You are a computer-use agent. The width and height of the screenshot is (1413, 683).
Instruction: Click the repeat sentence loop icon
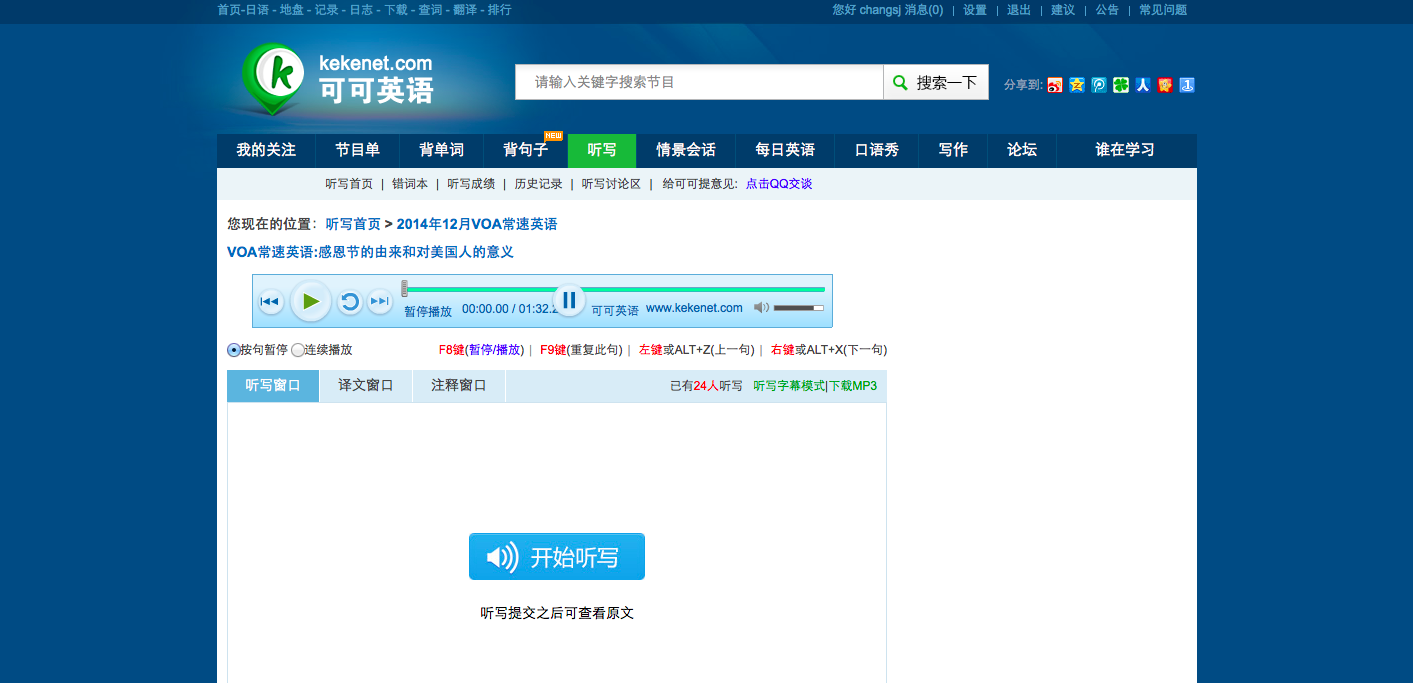(349, 302)
